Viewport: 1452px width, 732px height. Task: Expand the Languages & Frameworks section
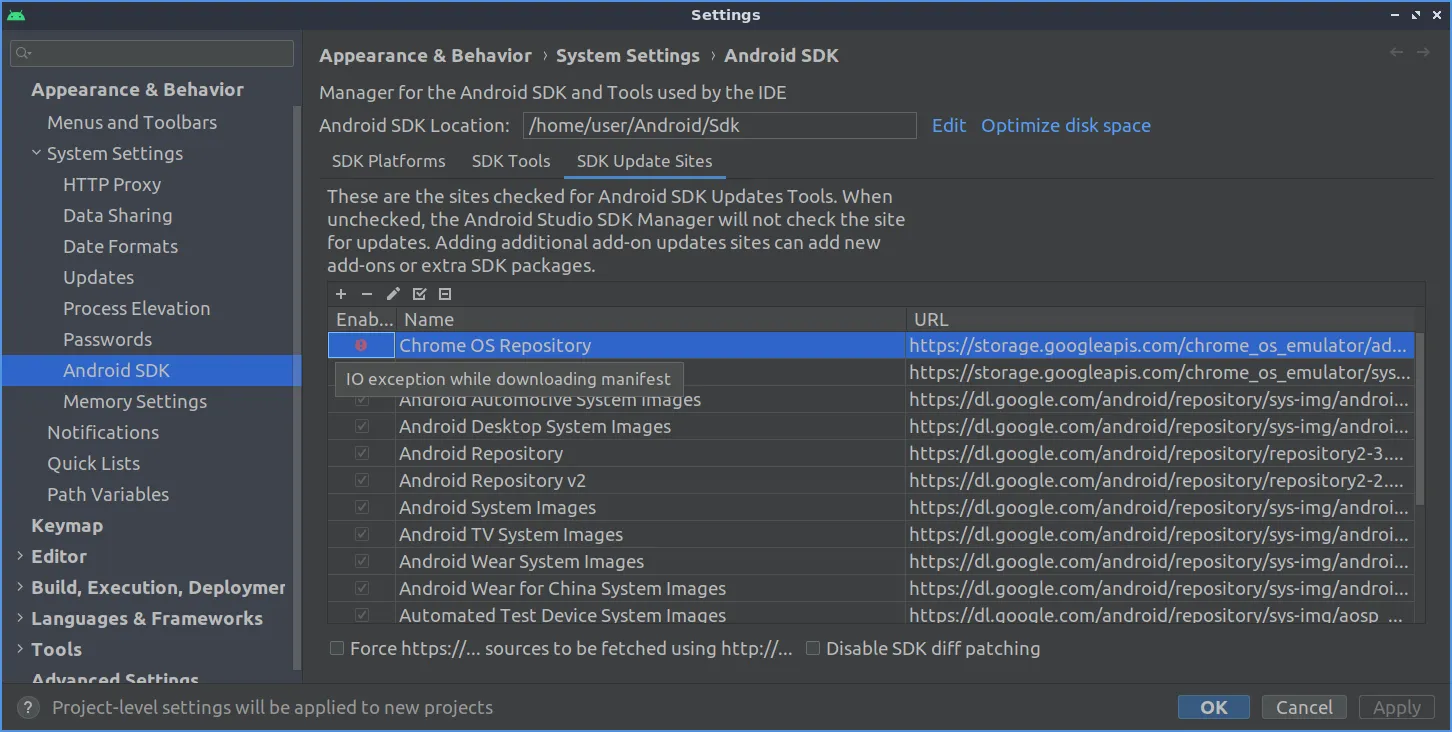click(21, 618)
